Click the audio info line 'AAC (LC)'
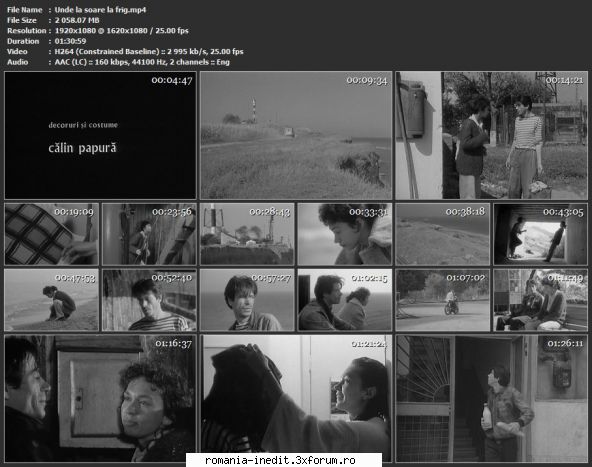Screen dimensions: 592x467 (71, 62)
